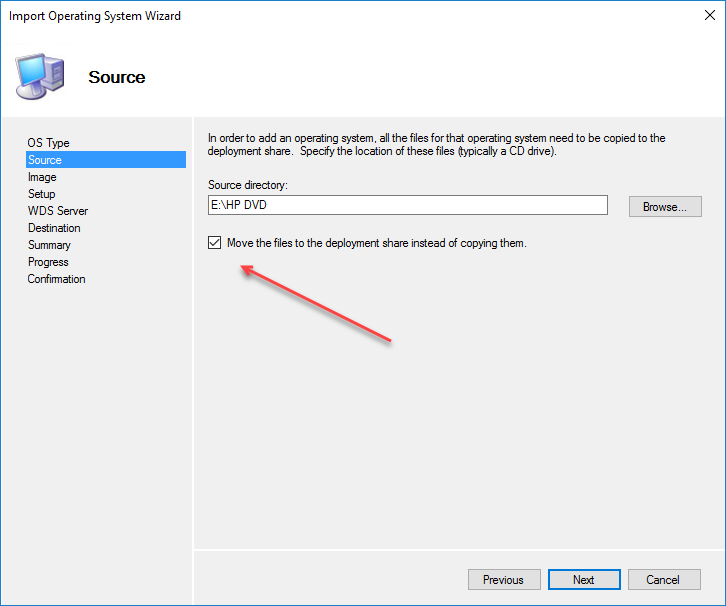Proceed with the Next button
This screenshot has height=606, width=726.
[584, 580]
